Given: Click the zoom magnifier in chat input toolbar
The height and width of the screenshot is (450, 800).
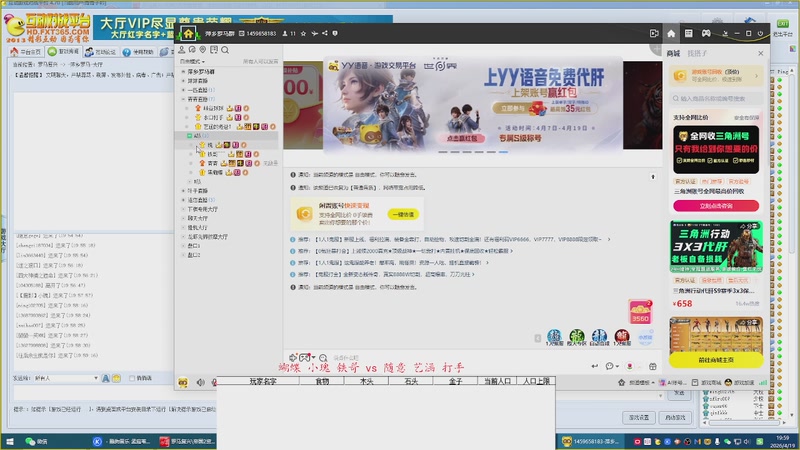Looking at the screenshot, I should (323, 358).
